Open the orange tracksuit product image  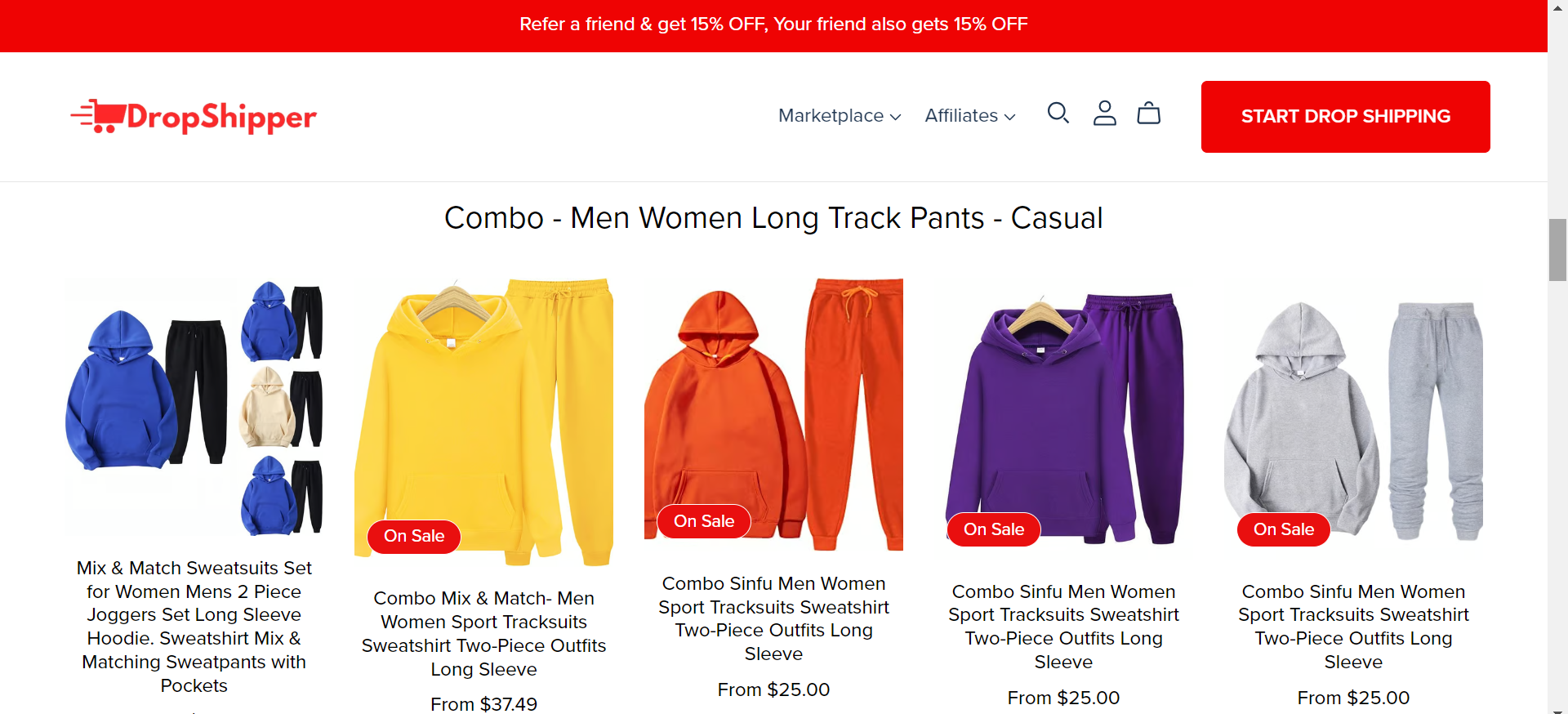pos(773,415)
